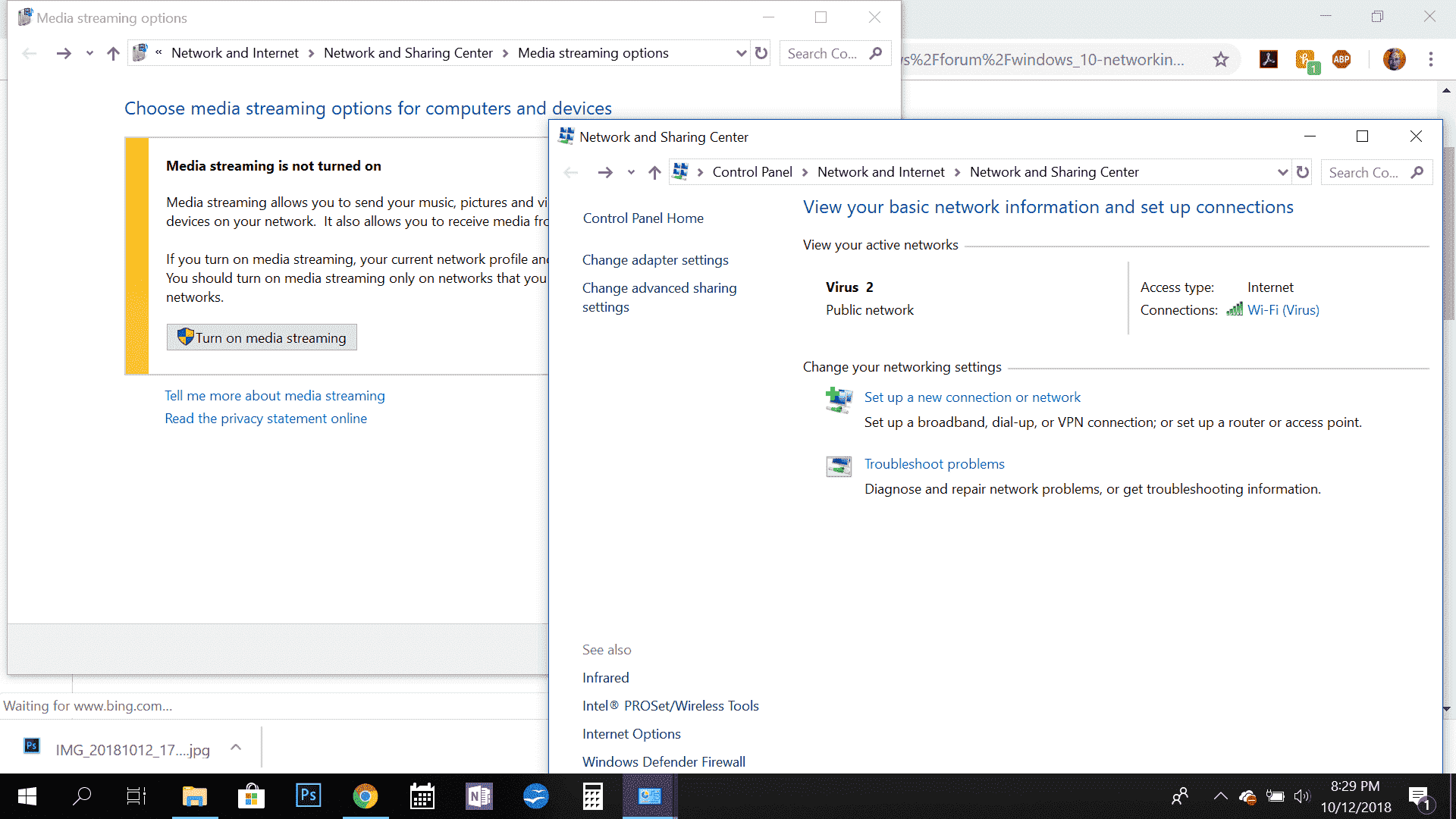The width and height of the screenshot is (1456, 819).
Task: Open Wi-Fi (Virus) connection link
Action: coord(1282,310)
